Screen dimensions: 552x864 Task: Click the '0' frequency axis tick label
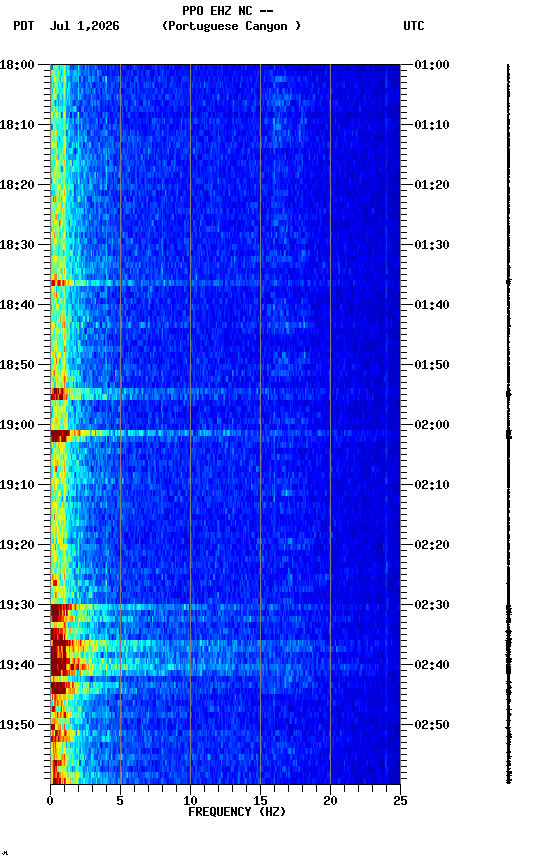50,801
